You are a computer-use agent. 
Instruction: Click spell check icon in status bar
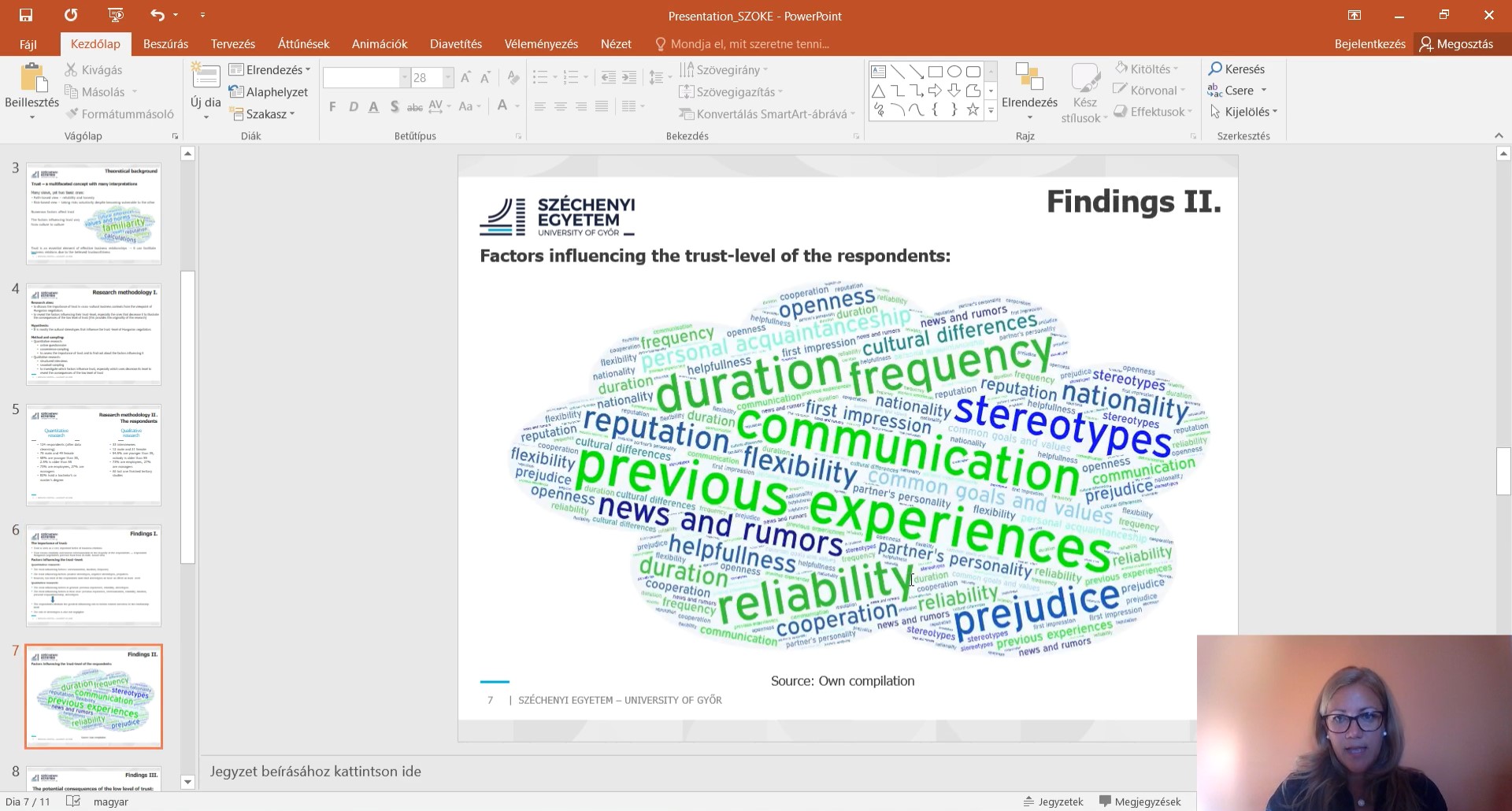[73, 802]
